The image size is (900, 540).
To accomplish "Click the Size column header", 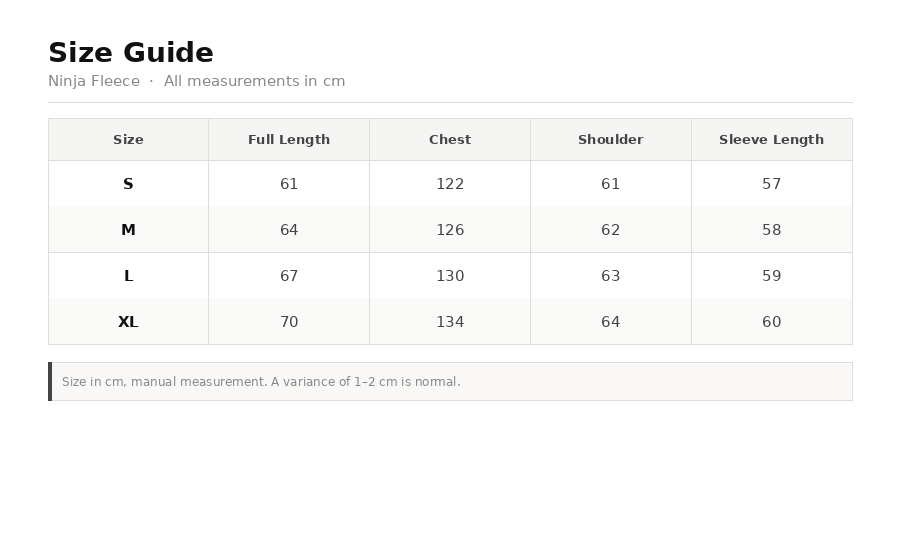I will [x=128, y=139].
